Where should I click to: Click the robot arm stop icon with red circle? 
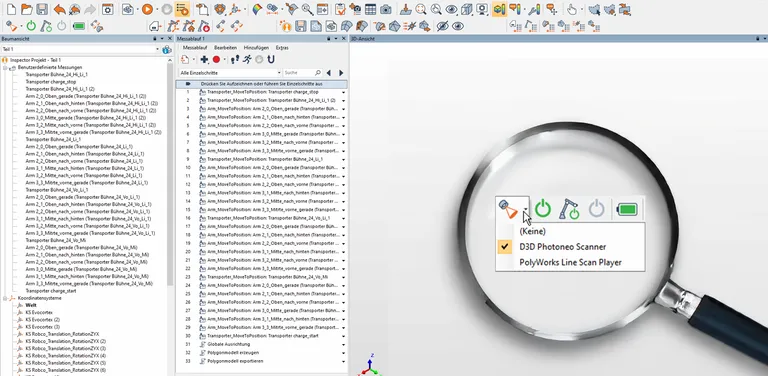(x=204, y=26)
